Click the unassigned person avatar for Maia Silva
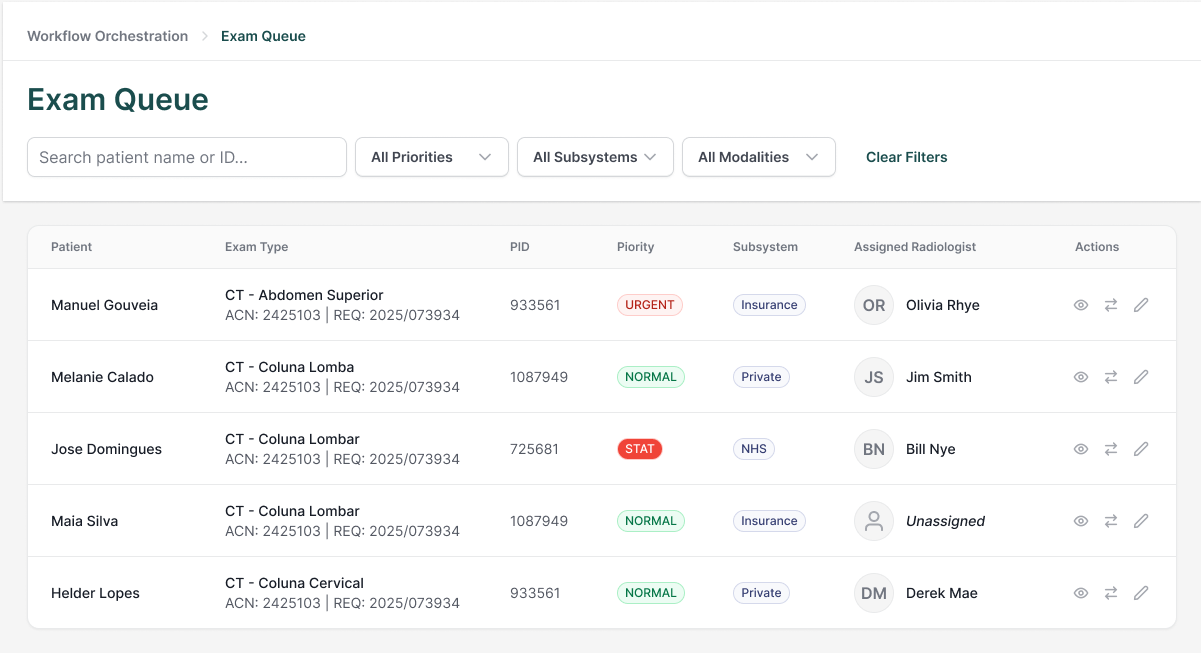 [x=874, y=521]
